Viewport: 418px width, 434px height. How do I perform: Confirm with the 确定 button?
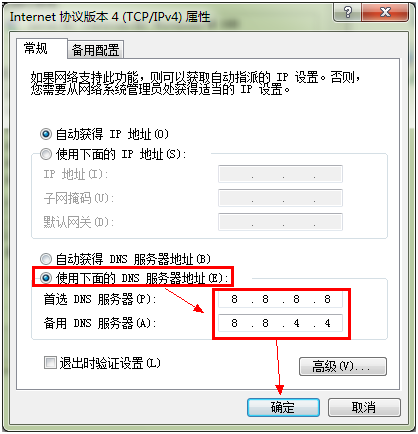pyautogui.click(x=283, y=407)
